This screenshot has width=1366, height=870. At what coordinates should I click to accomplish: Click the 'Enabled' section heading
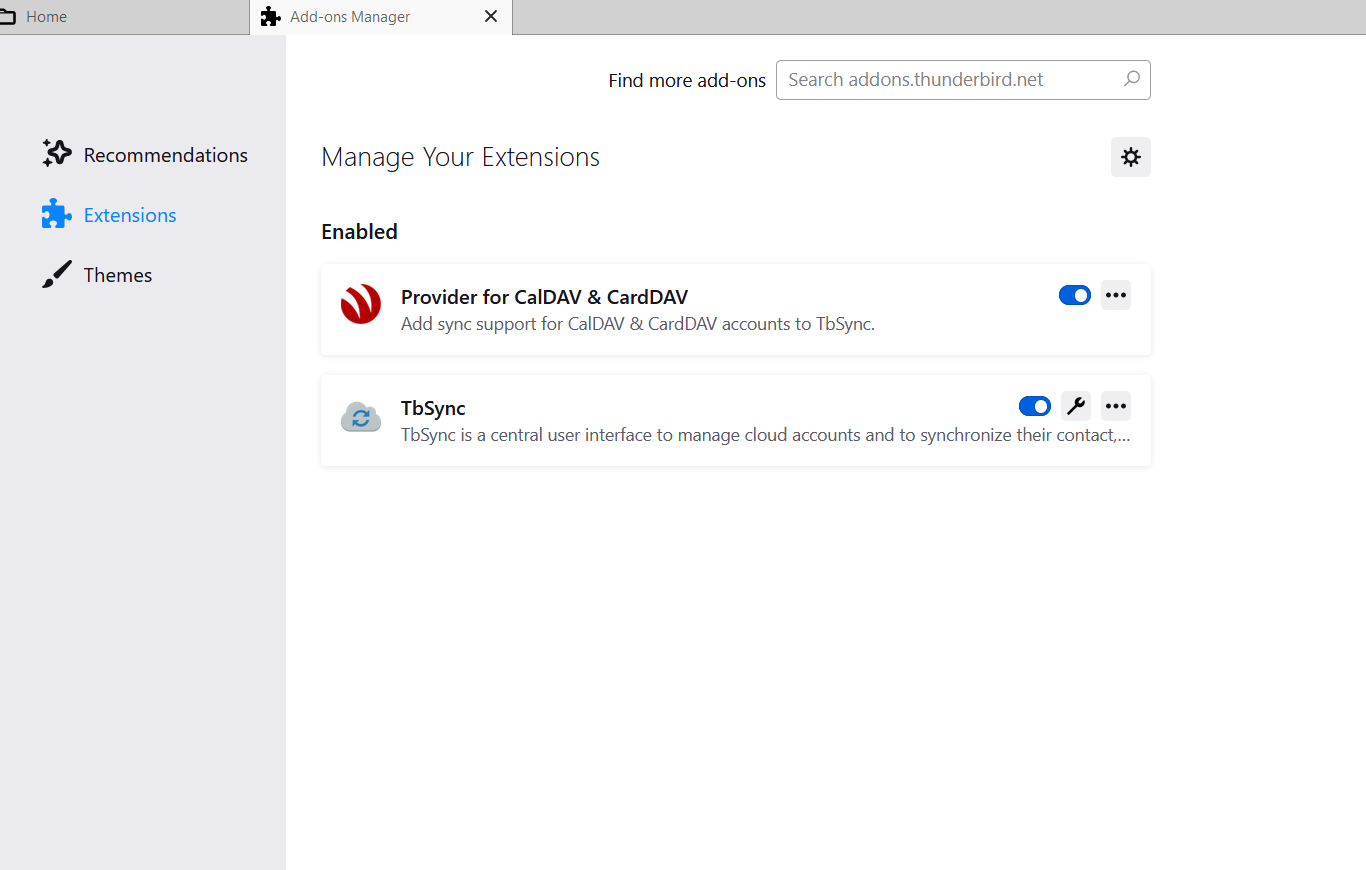(x=359, y=232)
